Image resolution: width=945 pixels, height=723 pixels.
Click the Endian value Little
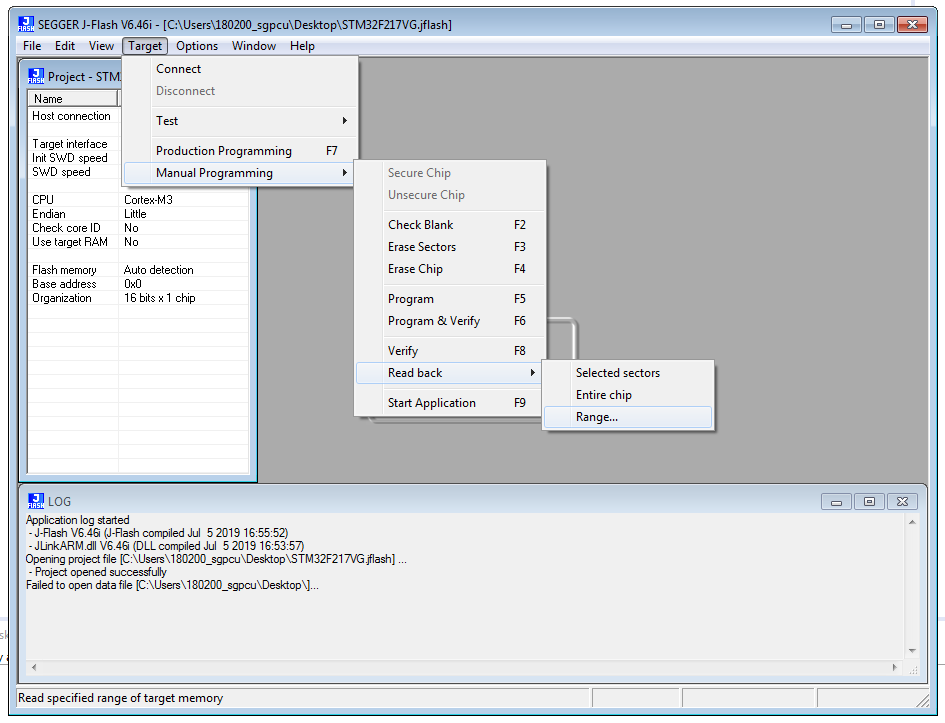click(x=135, y=214)
